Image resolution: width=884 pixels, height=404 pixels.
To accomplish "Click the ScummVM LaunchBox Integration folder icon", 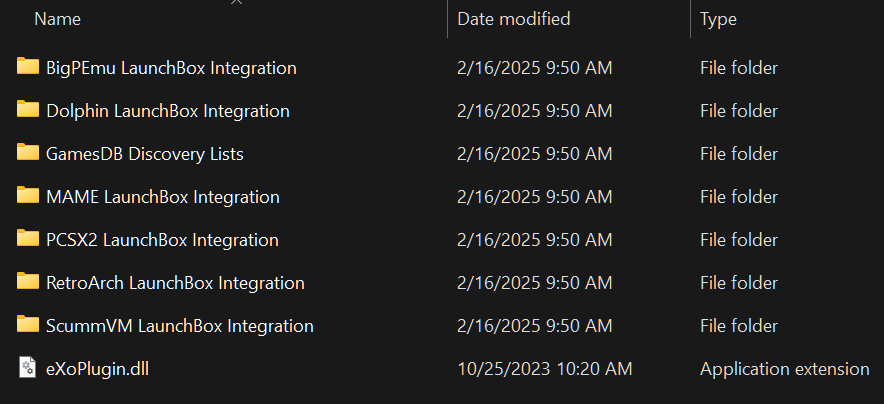I will 28,325.
